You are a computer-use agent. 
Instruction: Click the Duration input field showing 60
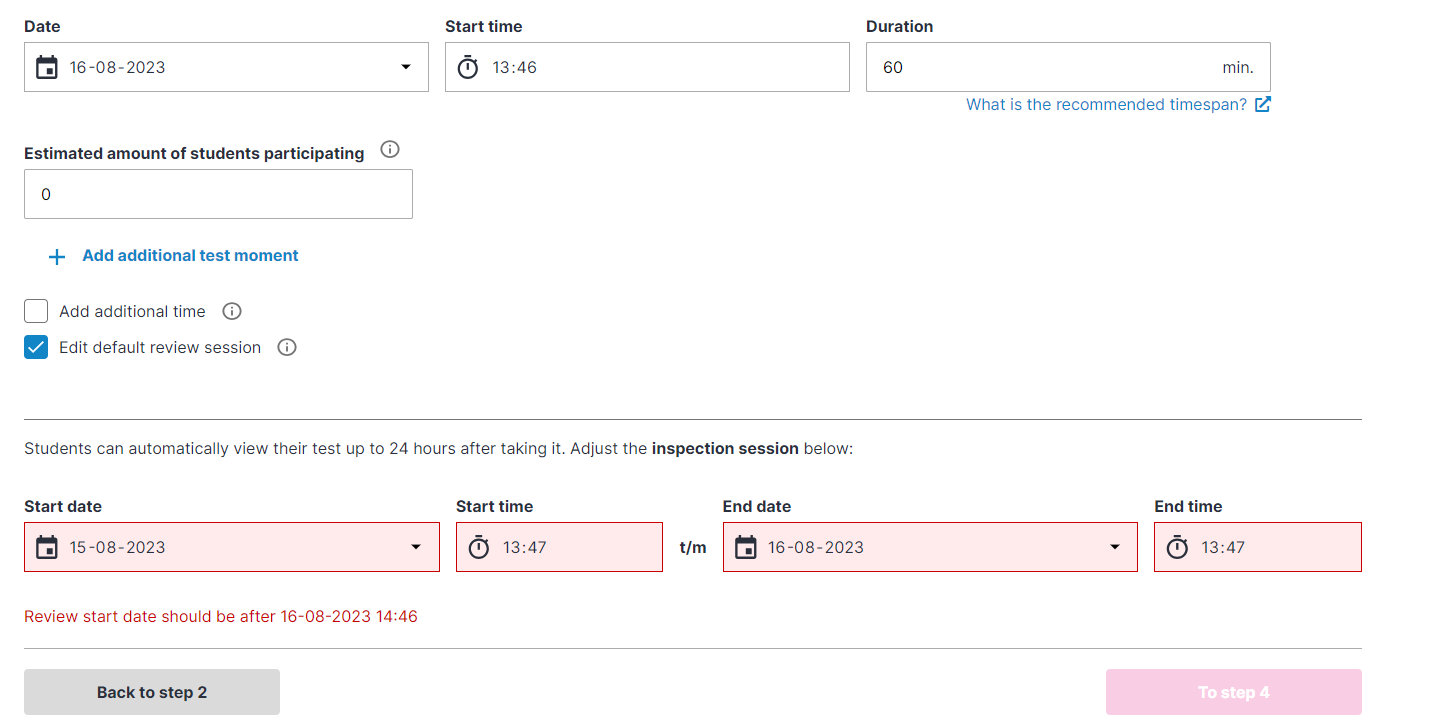coord(1040,67)
